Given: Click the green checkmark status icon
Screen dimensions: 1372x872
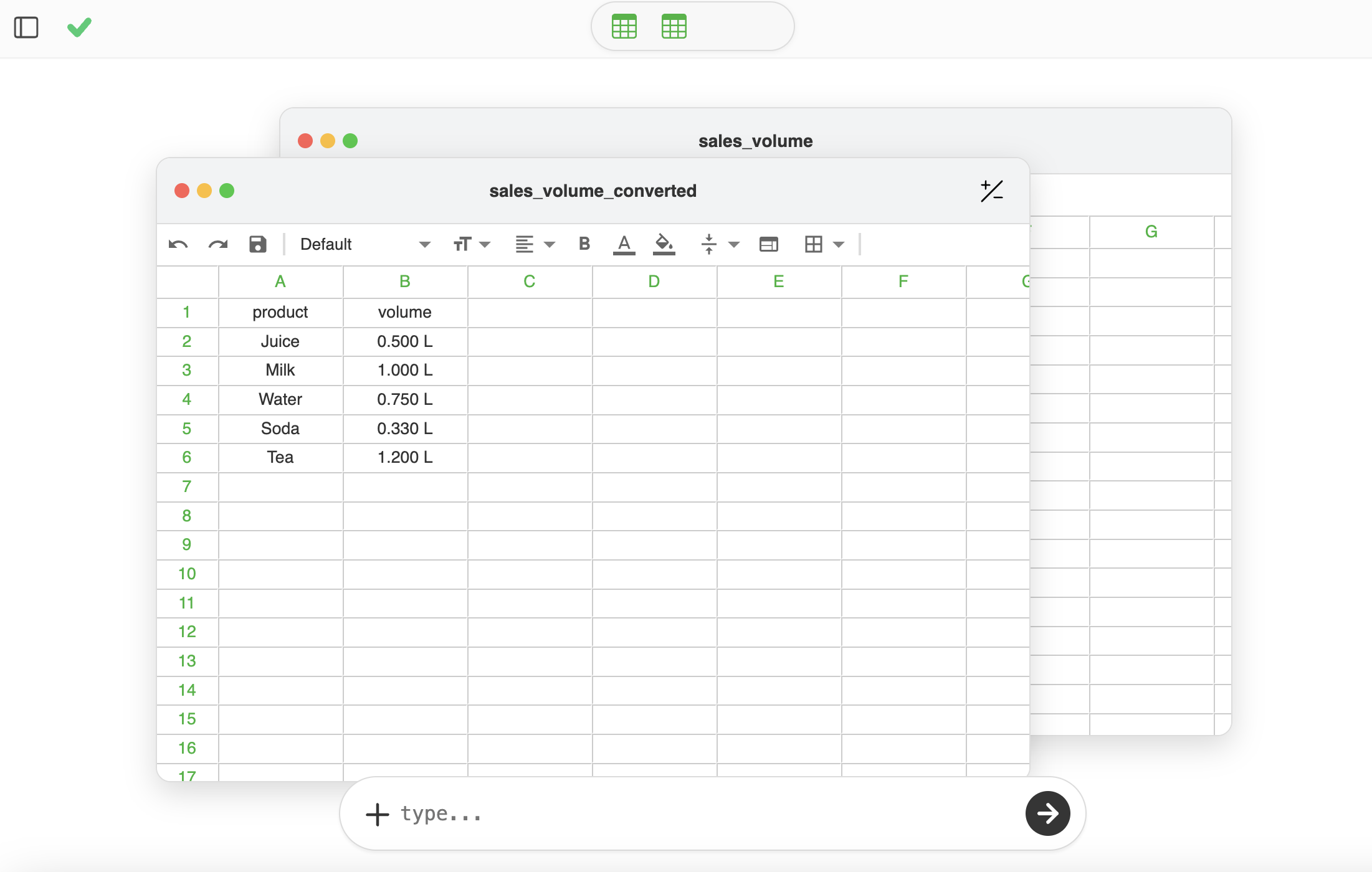Looking at the screenshot, I should 79,27.
